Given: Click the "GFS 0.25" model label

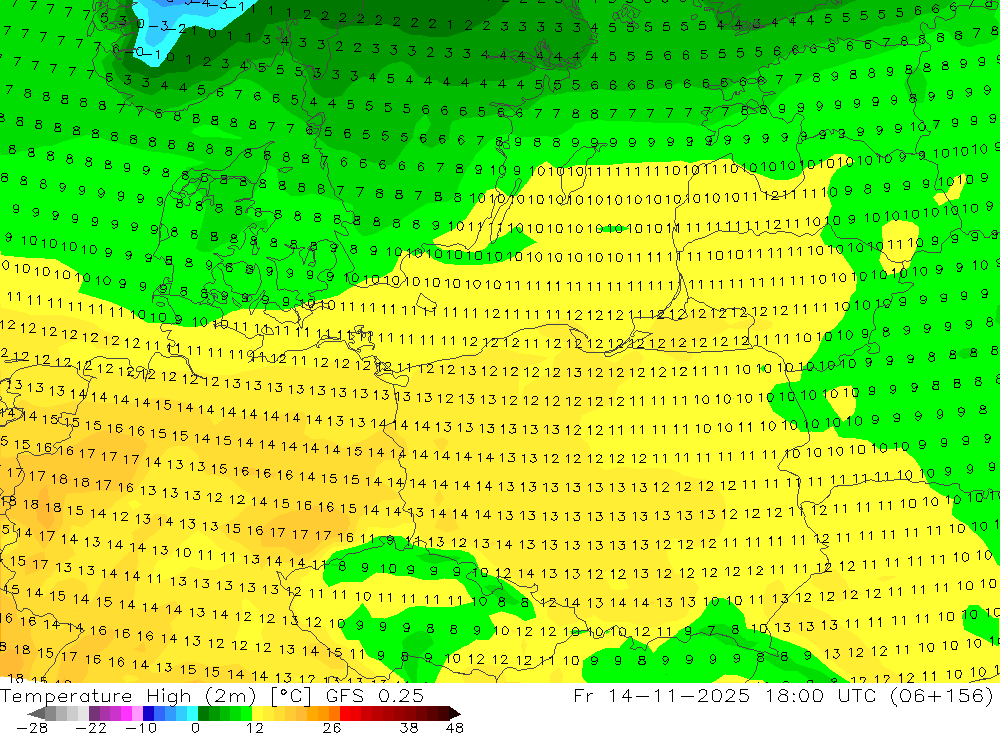Looking at the screenshot, I should coord(375,695).
